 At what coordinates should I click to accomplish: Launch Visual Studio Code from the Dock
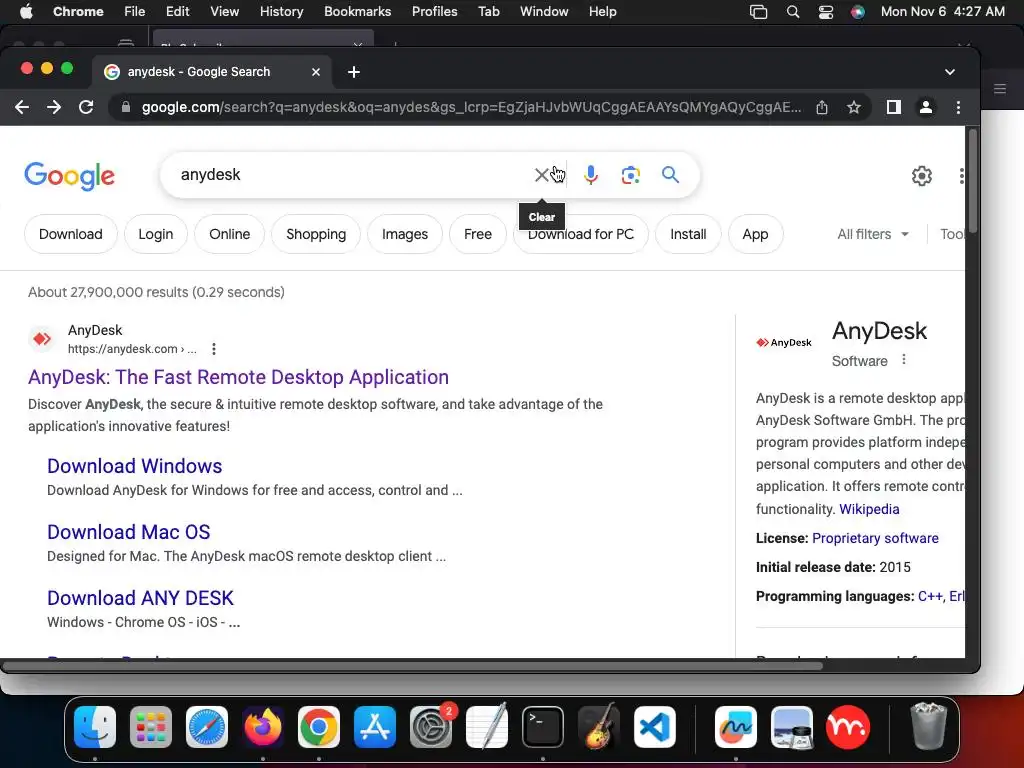(654, 727)
